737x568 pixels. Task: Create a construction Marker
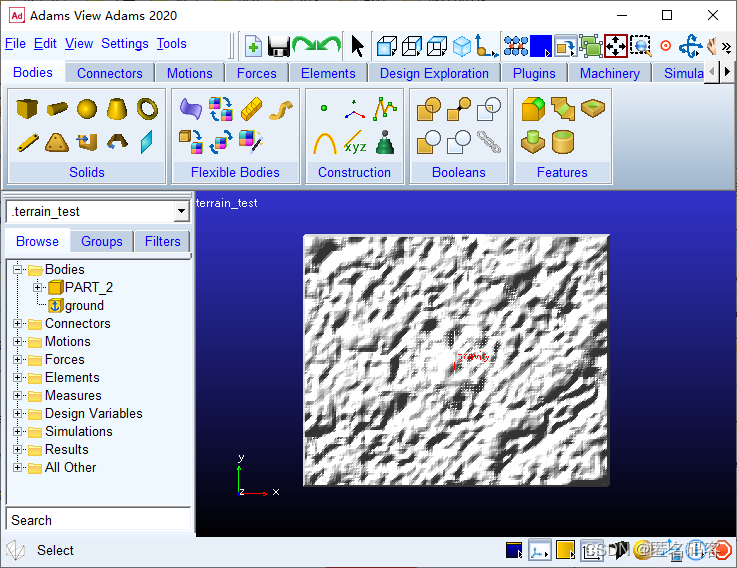click(x=354, y=109)
